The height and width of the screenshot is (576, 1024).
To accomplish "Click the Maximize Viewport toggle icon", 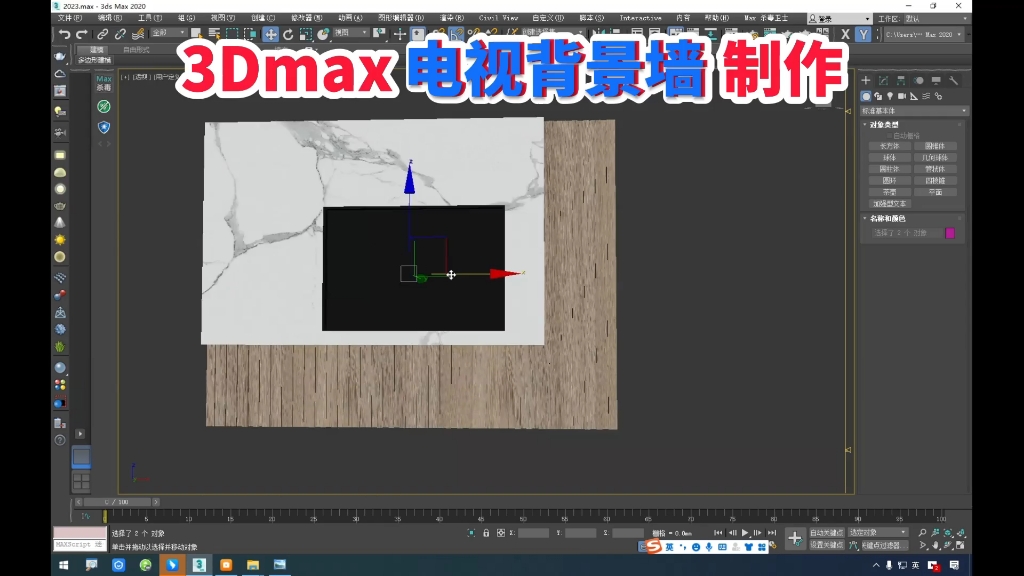I will (x=960, y=545).
